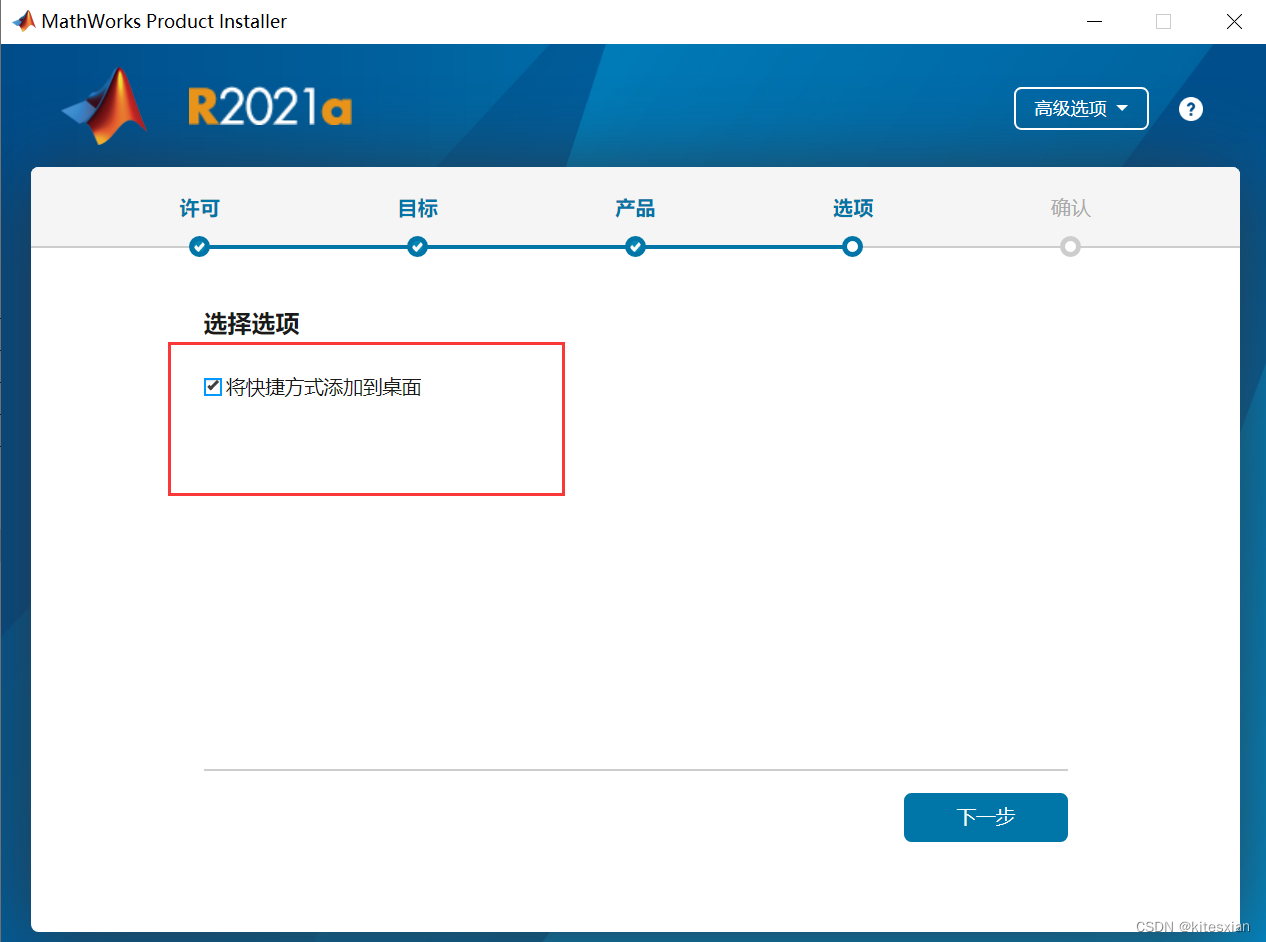Image resolution: width=1266 pixels, height=942 pixels.
Task: Click the 产品 step checkmark circle
Action: click(x=635, y=246)
